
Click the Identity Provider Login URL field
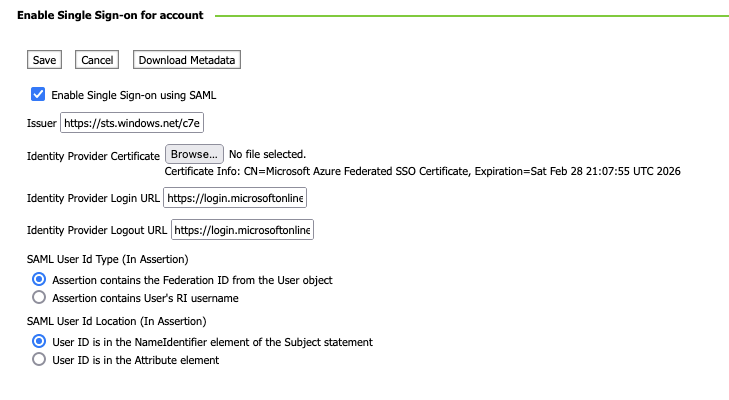click(236, 198)
